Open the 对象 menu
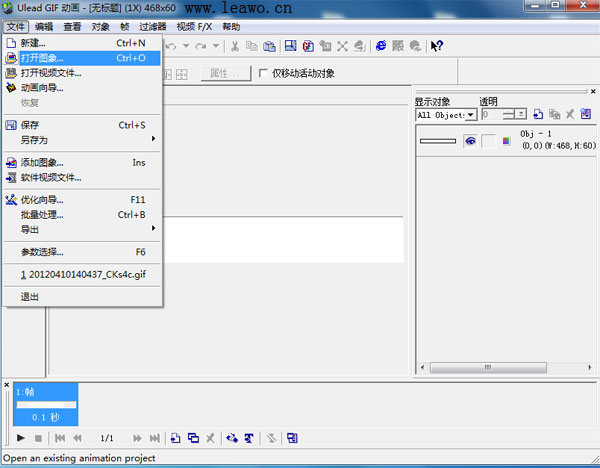Screen dimensions: 600x468 (101, 27)
